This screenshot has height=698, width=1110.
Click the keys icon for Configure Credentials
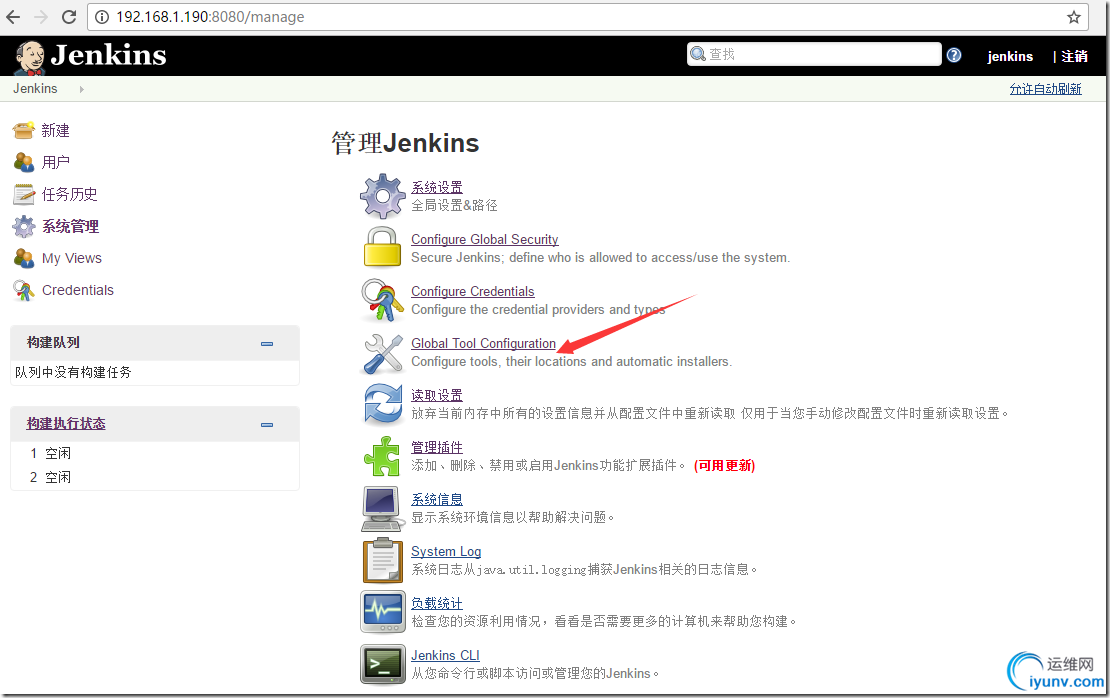[x=382, y=300]
